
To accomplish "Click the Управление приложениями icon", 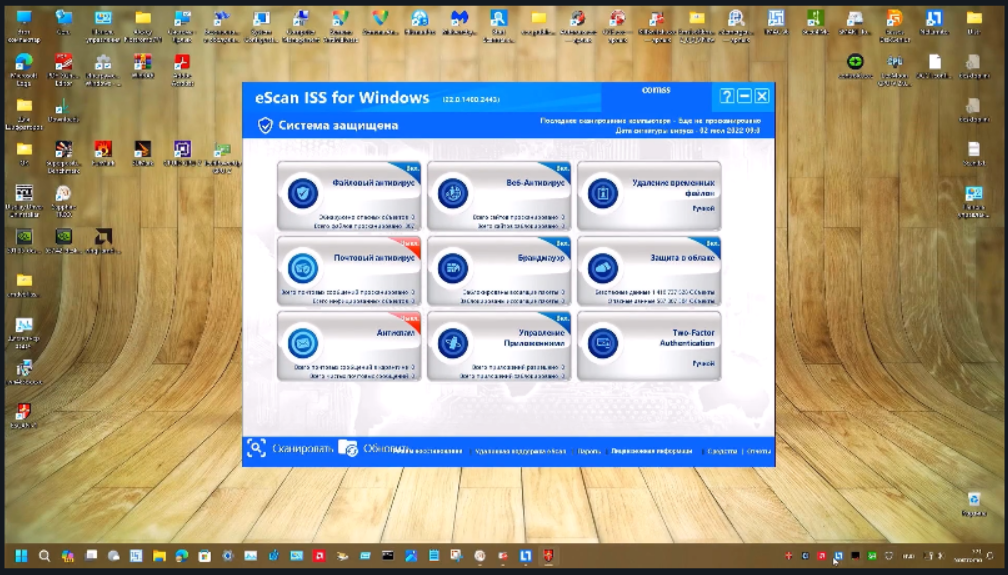I will tap(453, 343).
